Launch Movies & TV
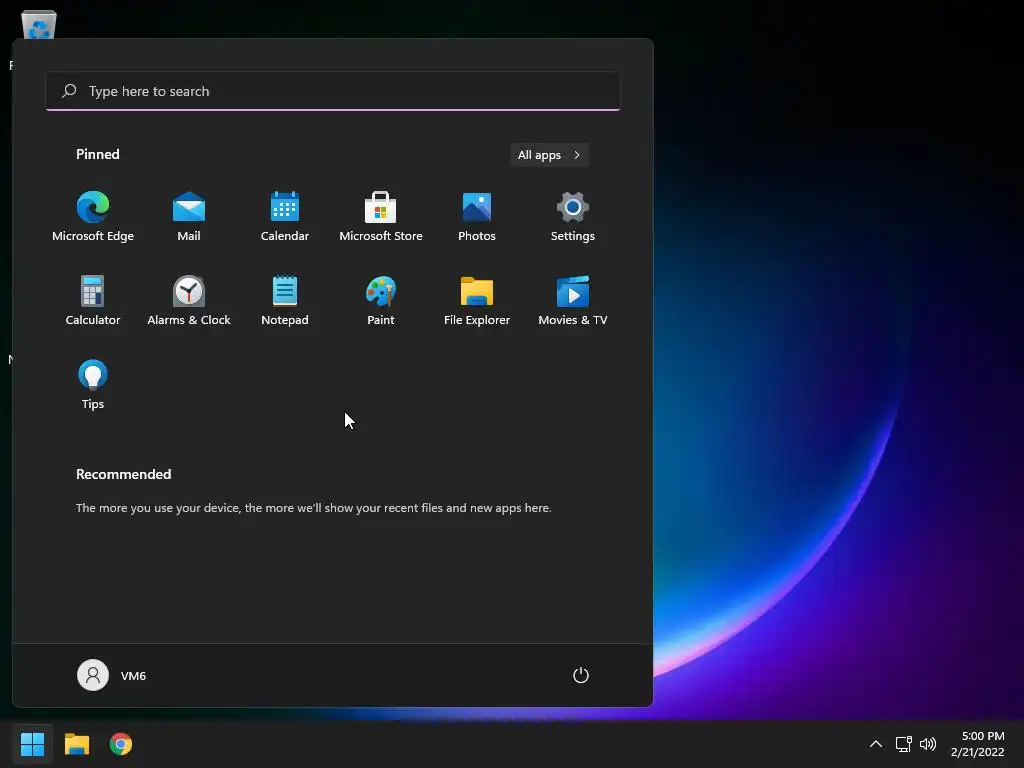 (573, 300)
